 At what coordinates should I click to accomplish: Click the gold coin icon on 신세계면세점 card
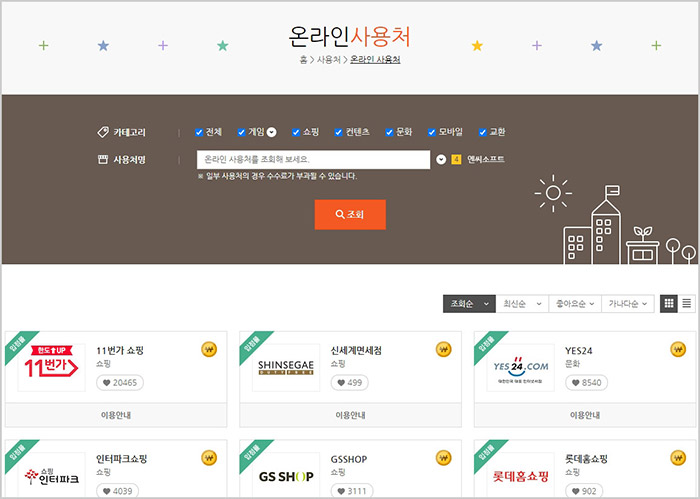pyautogui.click(x=443, y=349)
